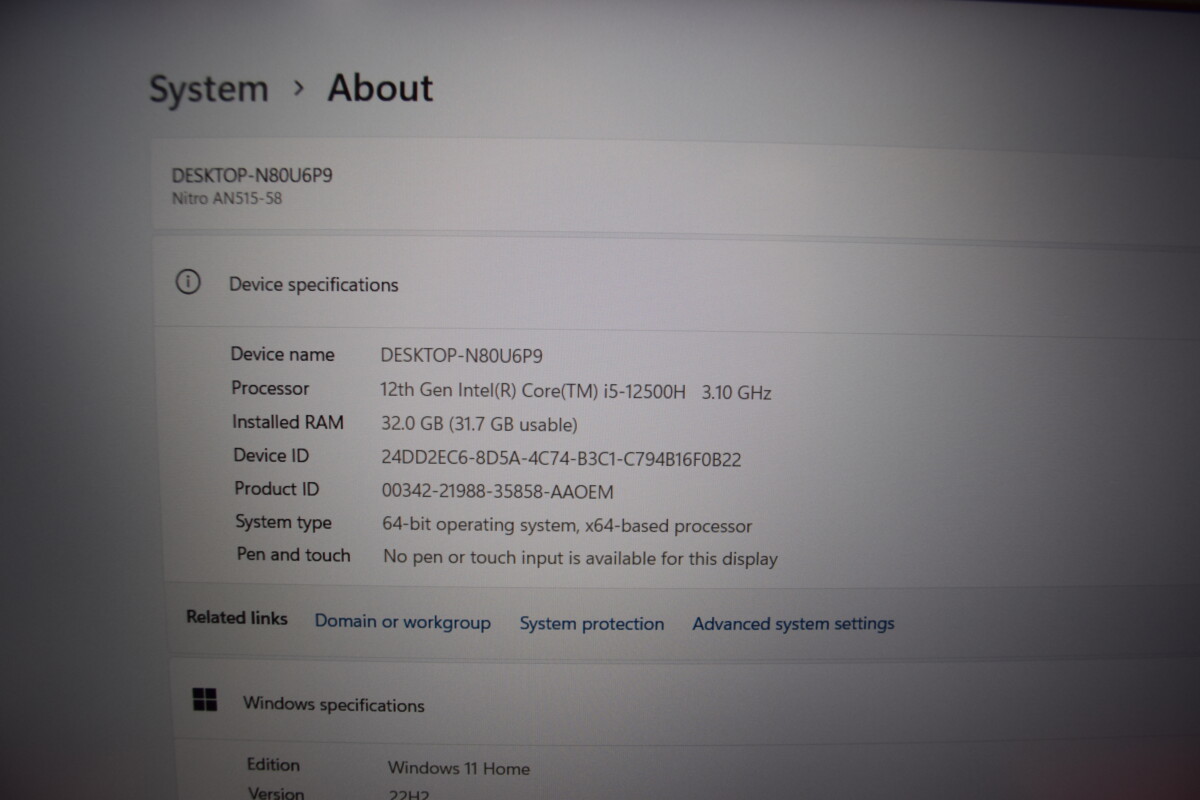Select the DESKTOP-N80U6P9 name at top card
The image size is (1200, 800).
click(252, 176)
